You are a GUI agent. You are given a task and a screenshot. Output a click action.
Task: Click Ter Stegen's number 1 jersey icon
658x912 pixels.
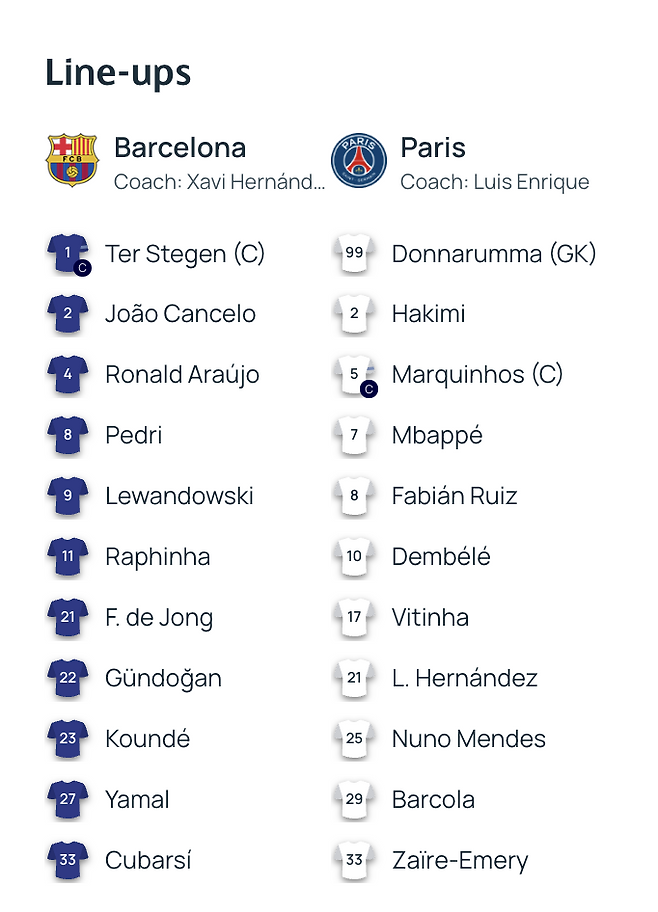(68, 254)
